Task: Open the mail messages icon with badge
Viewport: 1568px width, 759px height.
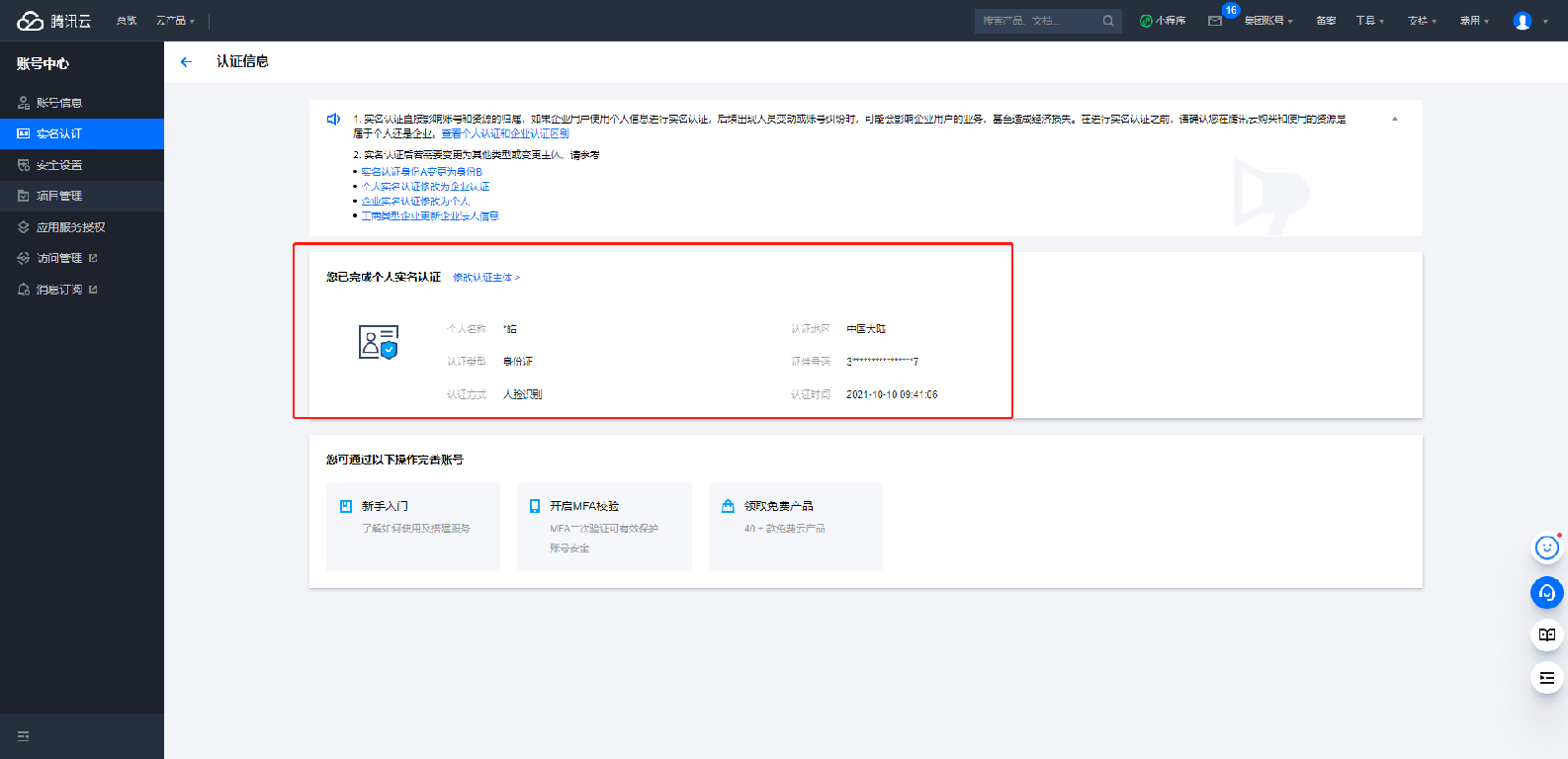Action: (1216, 21)
